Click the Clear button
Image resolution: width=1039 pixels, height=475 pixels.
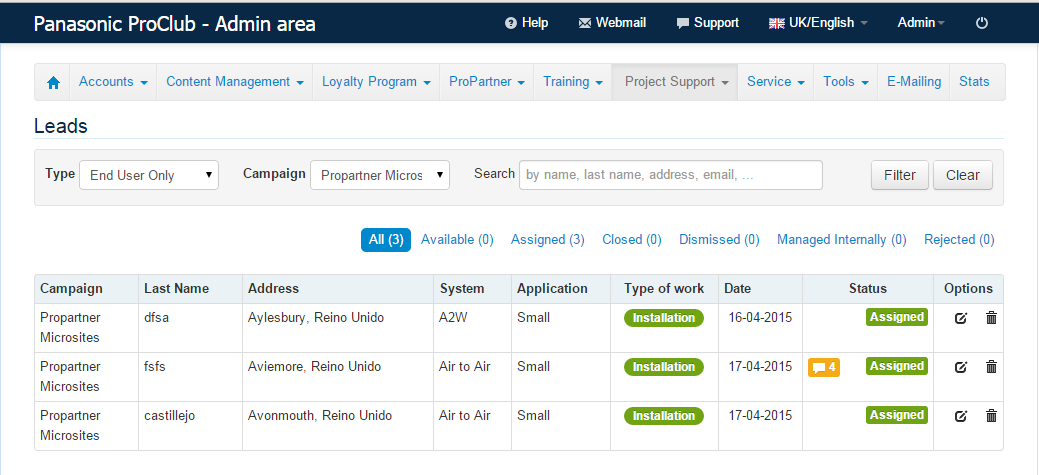963,175
